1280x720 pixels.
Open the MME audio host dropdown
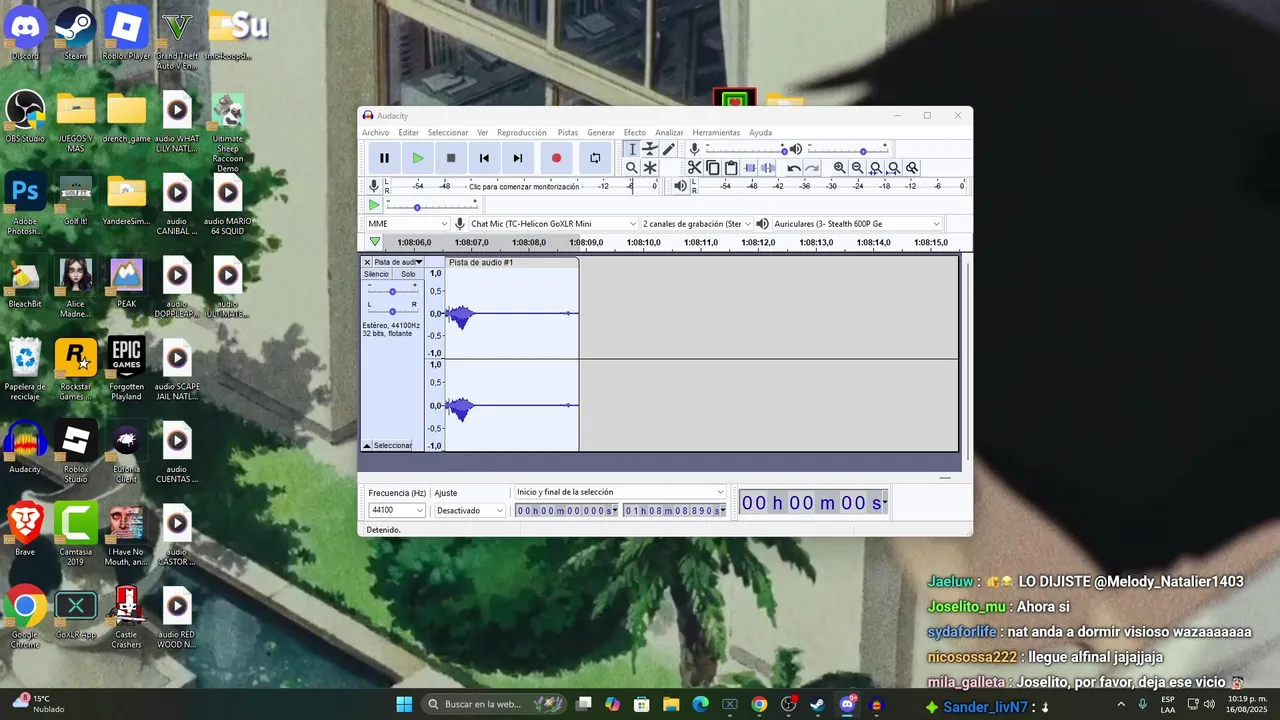407,224
